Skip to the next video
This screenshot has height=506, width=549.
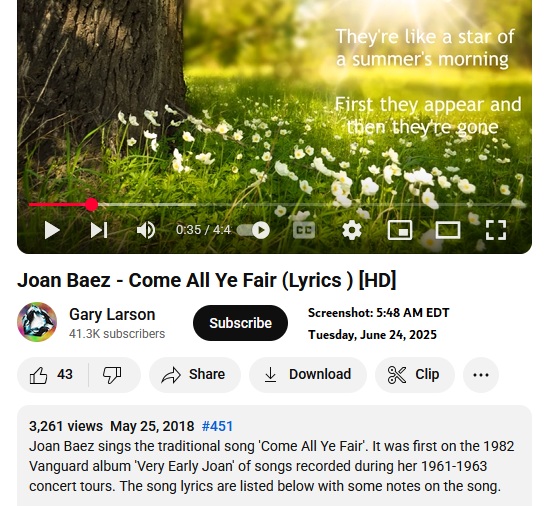(99, 230)
